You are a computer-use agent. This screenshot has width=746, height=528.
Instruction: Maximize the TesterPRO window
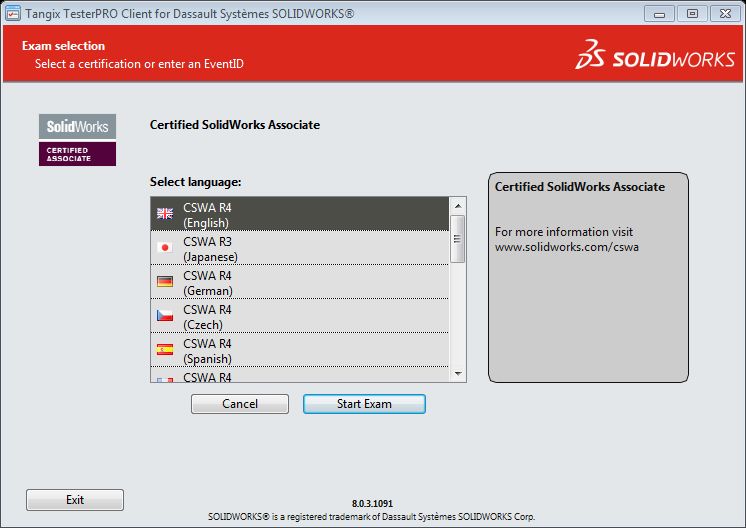click(x=692, y=14)
